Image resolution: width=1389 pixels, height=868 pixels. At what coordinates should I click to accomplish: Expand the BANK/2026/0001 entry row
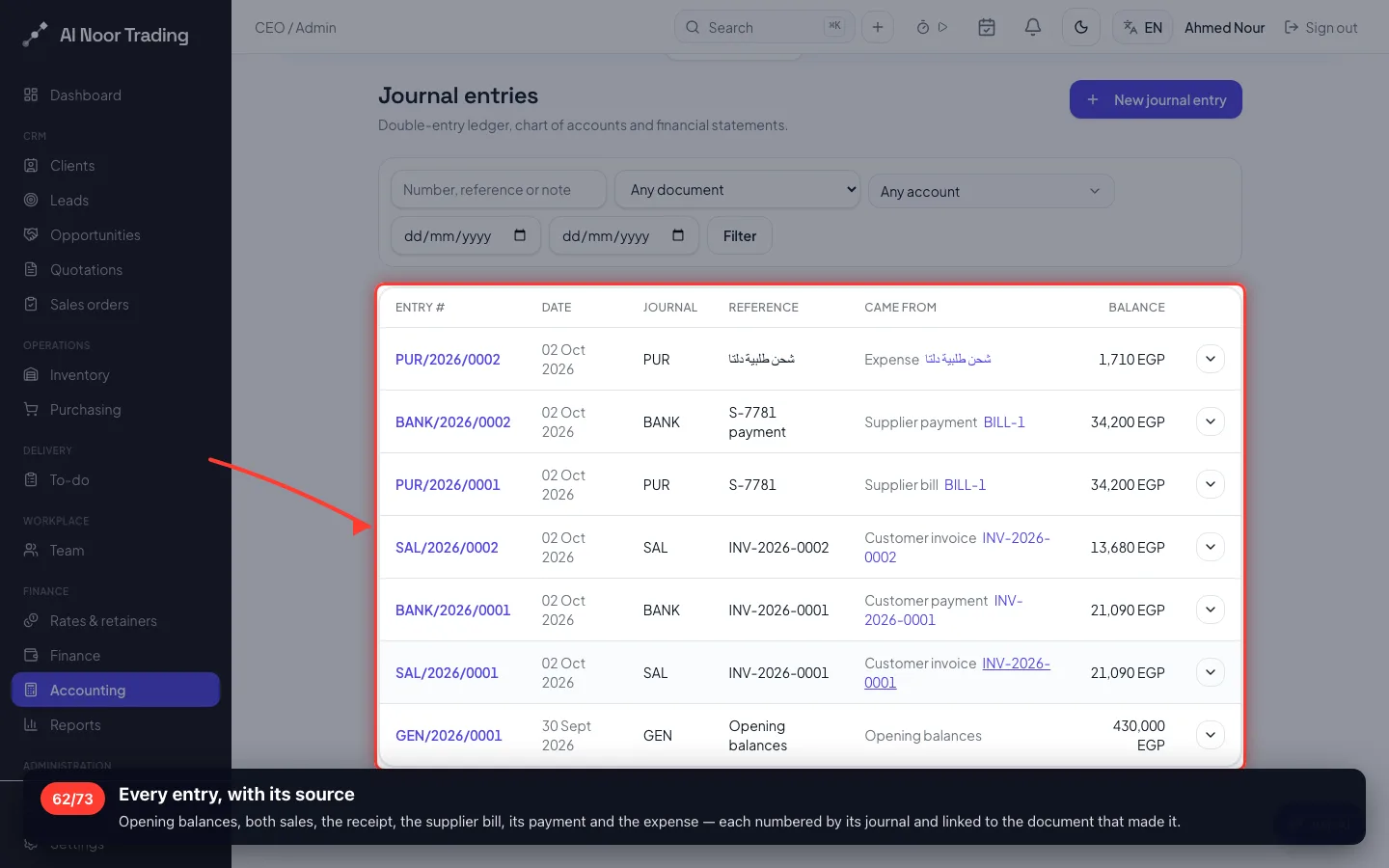click(x=1211, y=610)
